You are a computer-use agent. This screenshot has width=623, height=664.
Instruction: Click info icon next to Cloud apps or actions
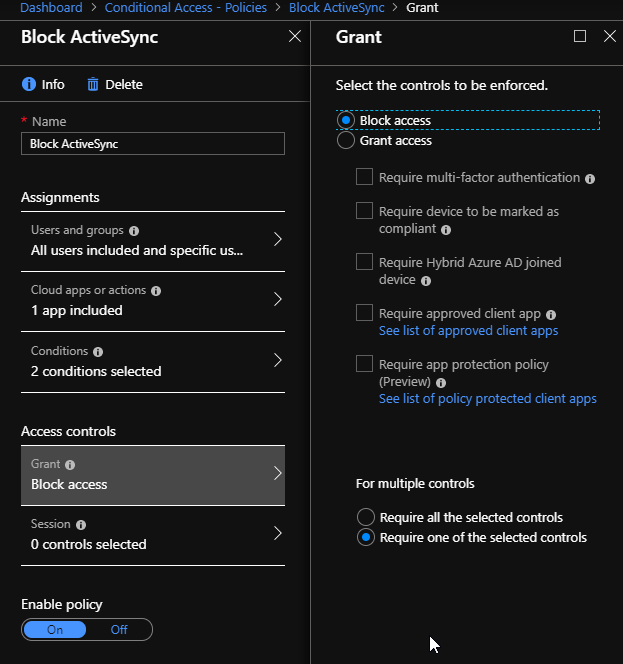(x=156, y=291)
